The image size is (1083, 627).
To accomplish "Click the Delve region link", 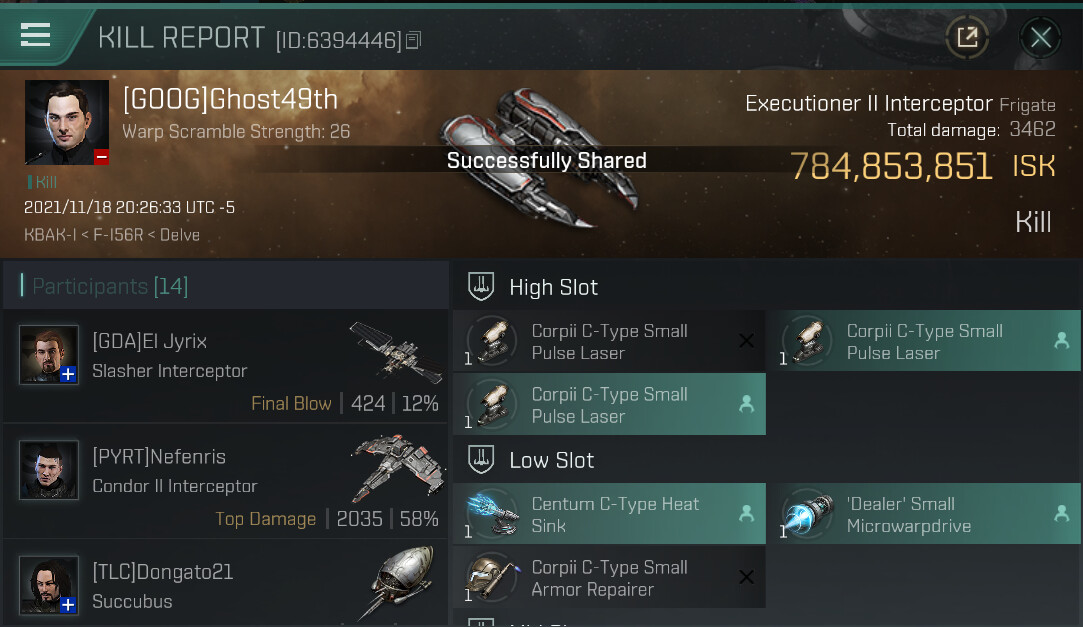I will pyautogui.click(x=180, y=235).
